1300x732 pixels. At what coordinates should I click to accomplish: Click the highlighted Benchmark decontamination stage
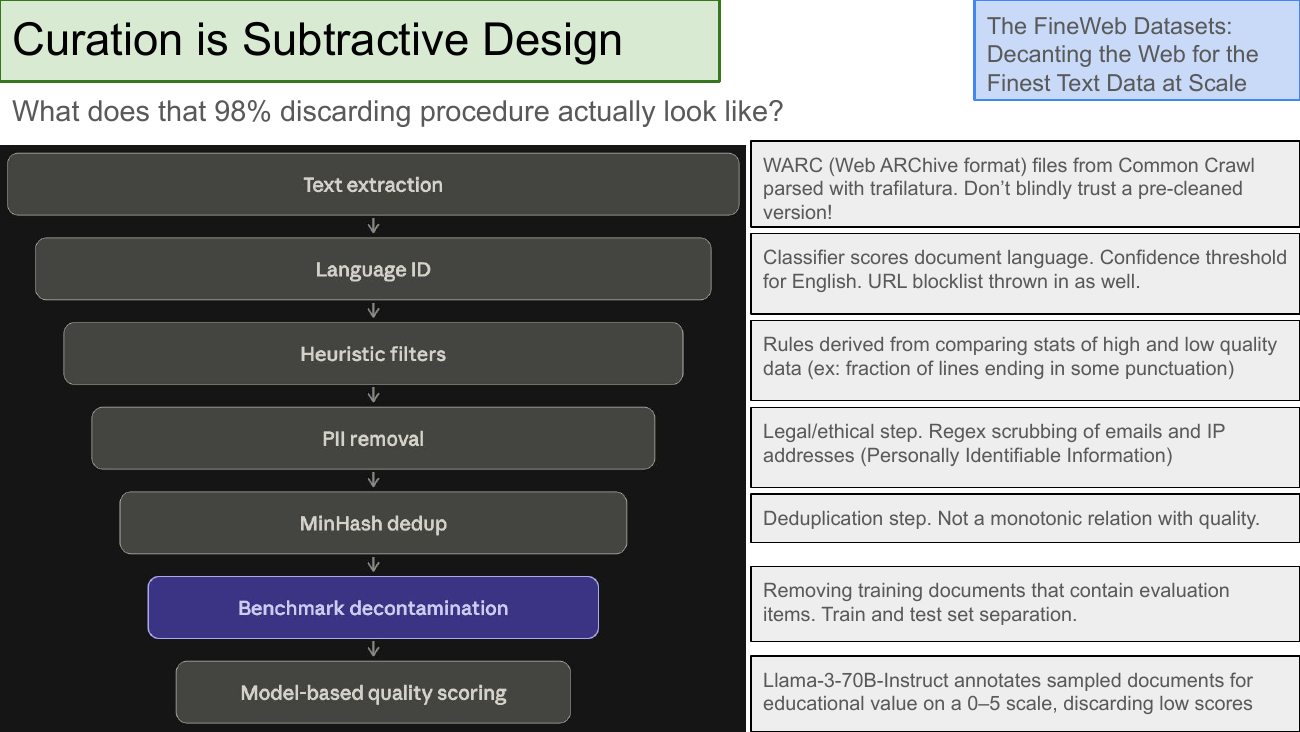[373, 608]
